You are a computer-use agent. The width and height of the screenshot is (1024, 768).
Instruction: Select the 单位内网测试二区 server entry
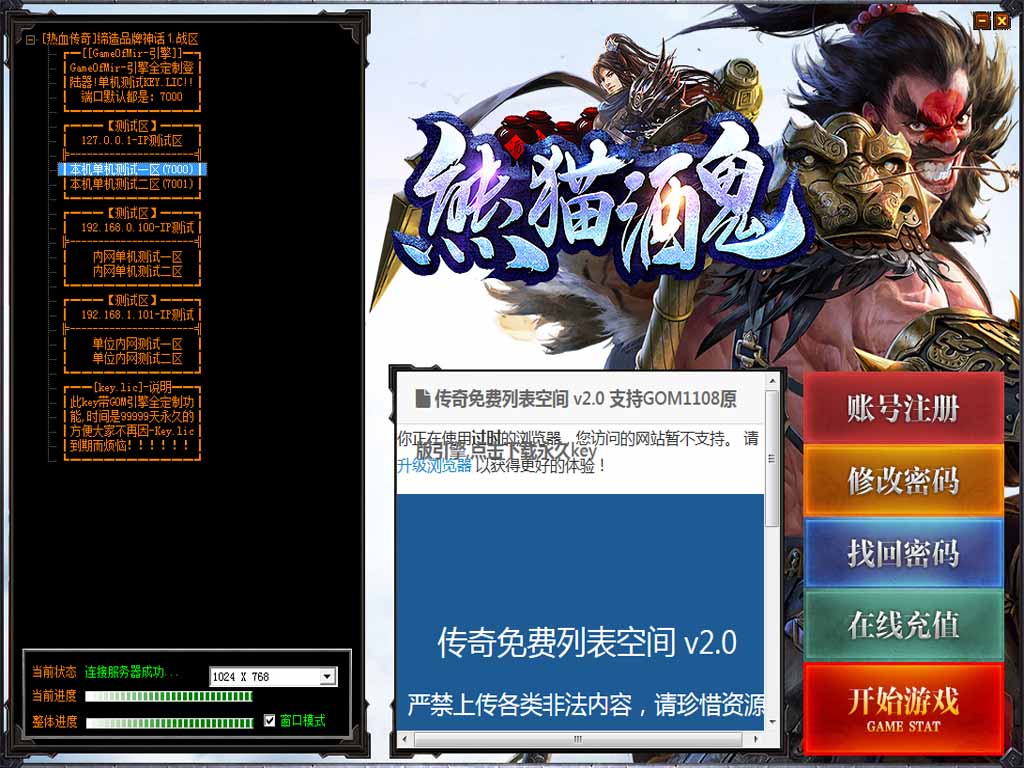(138, 359)
